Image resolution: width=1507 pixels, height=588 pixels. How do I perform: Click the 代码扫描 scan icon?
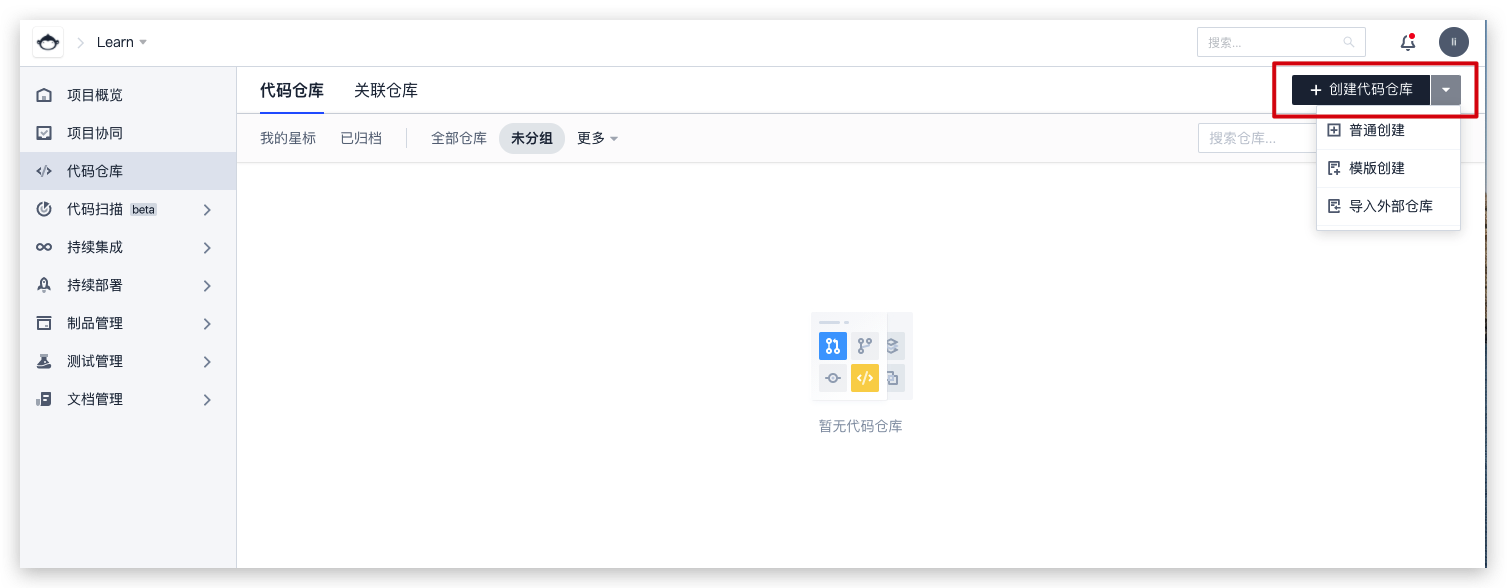click(x=44, y=209)
